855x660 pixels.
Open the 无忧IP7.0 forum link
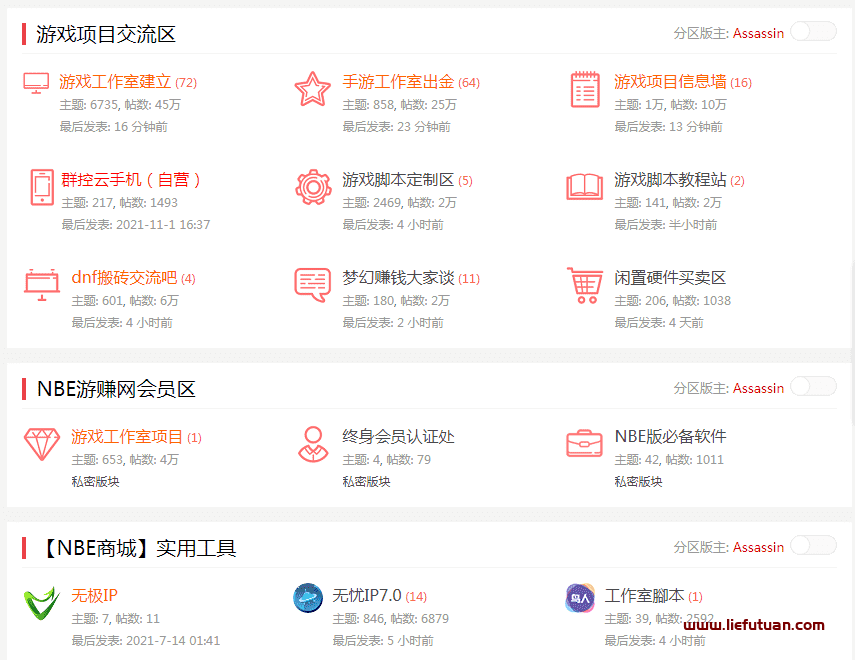366,595
